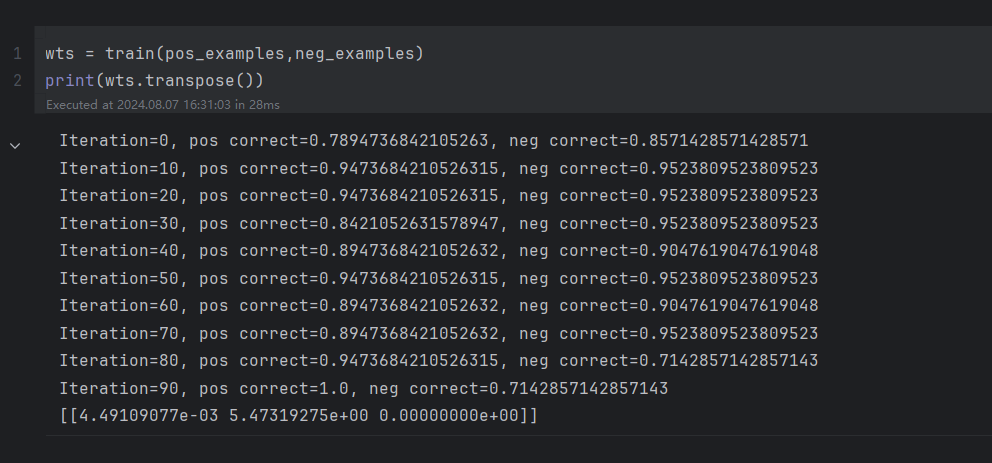992x463 pixels.
Task: Click the printed weights array line
Action: click(299, 416)
